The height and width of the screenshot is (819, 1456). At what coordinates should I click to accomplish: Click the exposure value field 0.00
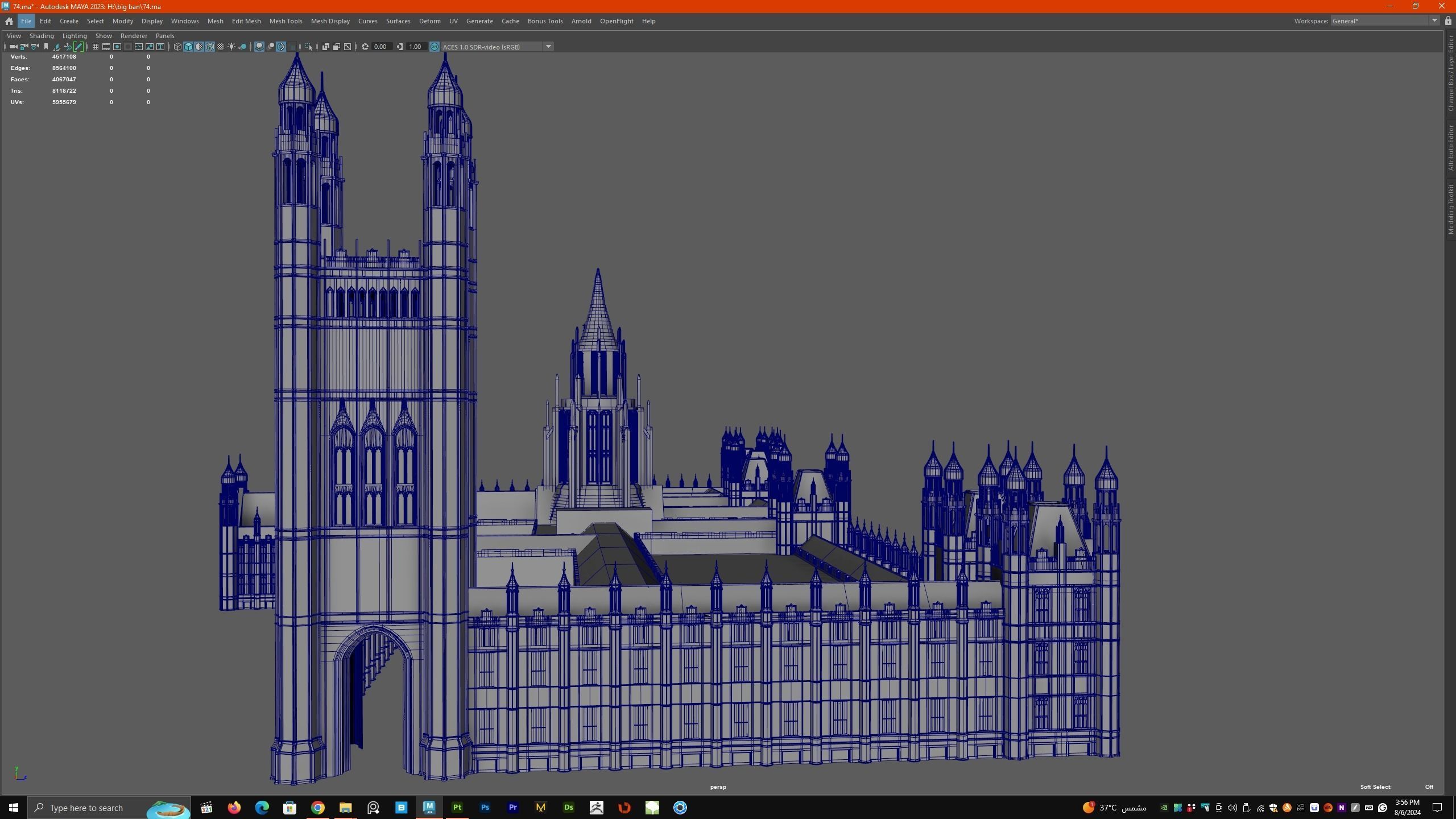[381, 47]
